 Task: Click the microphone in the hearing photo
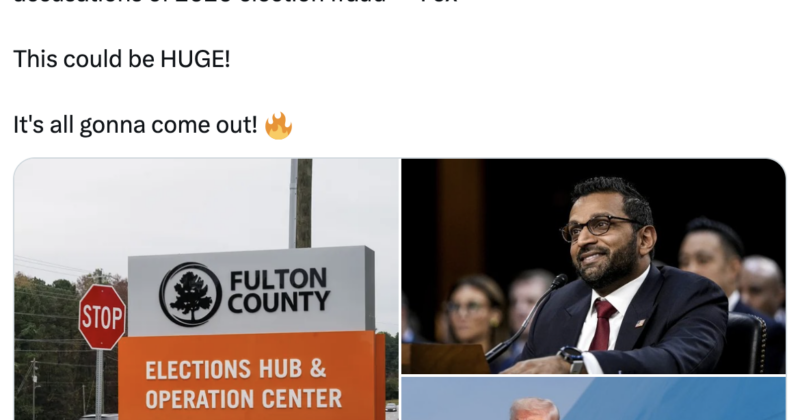click(526, 316)
